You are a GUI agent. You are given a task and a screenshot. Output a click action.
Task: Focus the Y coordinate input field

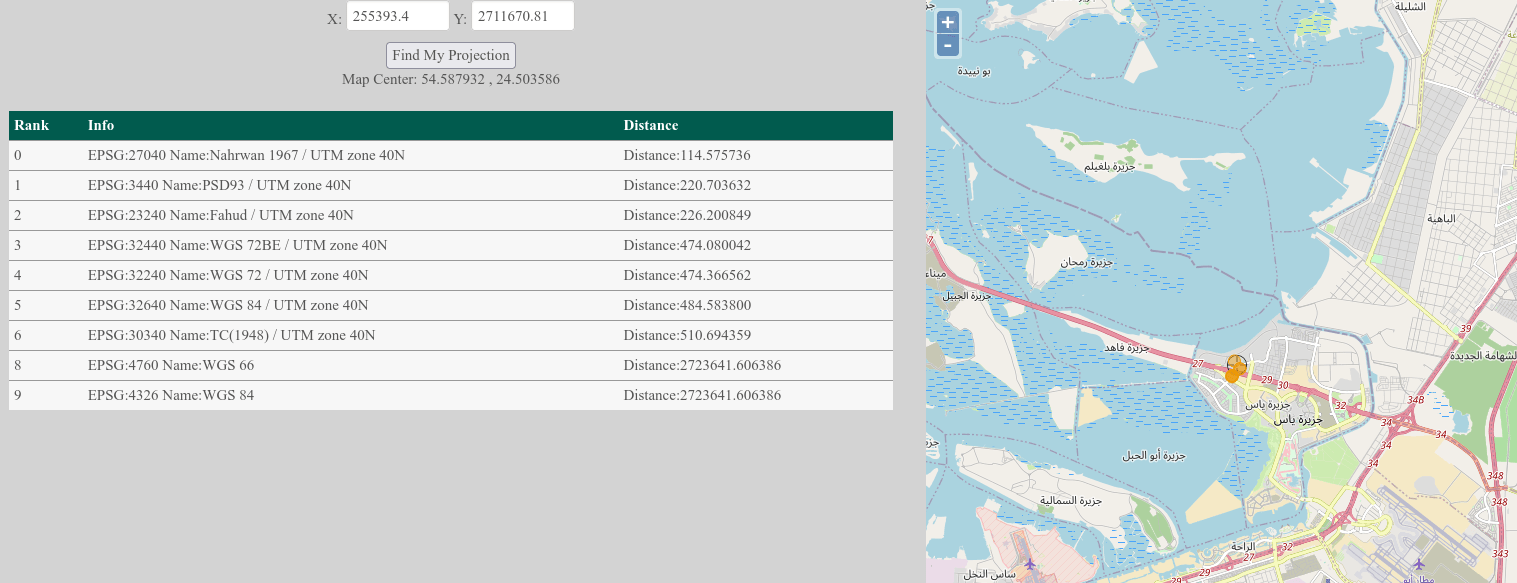coord(523,16)
